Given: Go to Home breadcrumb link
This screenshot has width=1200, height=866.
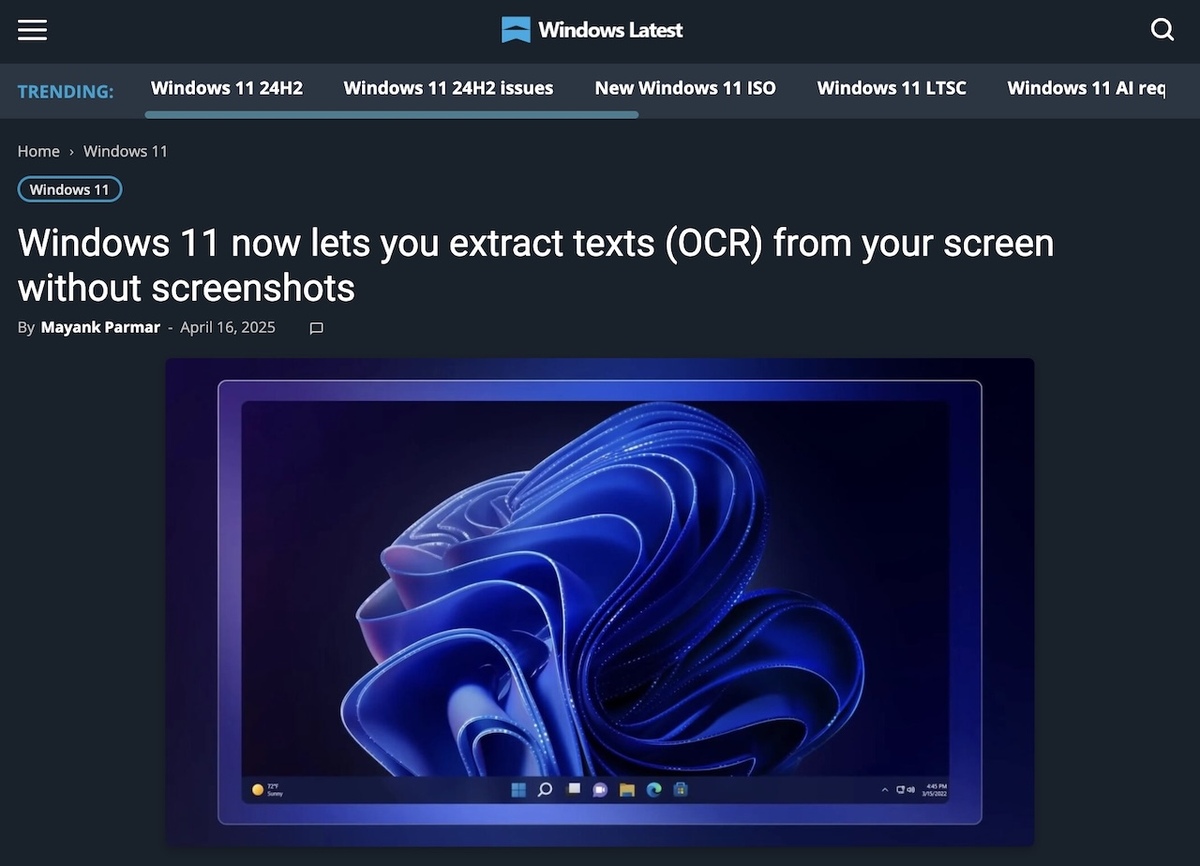Looking at the screenshot, I should click(x=38, y=151).
